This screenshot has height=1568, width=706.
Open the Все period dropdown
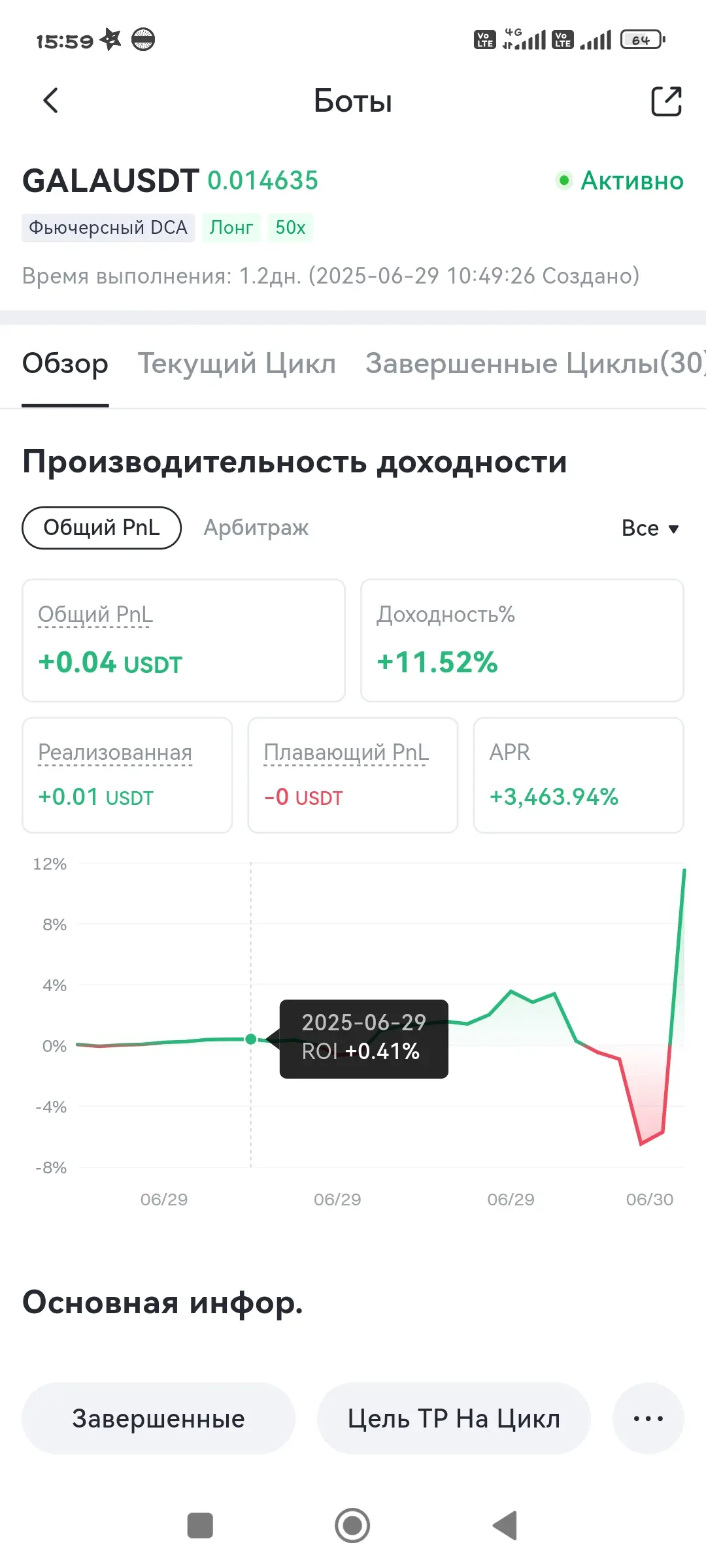[650, 528]
